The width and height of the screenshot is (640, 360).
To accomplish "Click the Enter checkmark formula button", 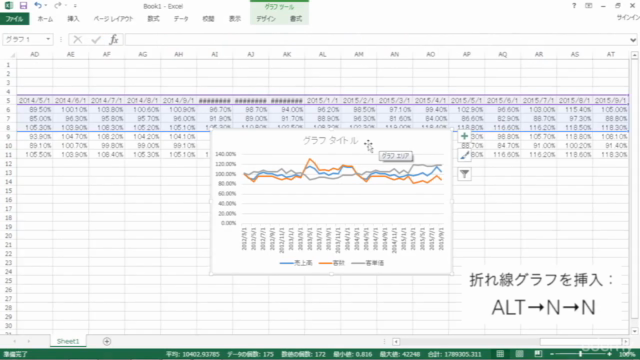I will [x=96, y=39].
